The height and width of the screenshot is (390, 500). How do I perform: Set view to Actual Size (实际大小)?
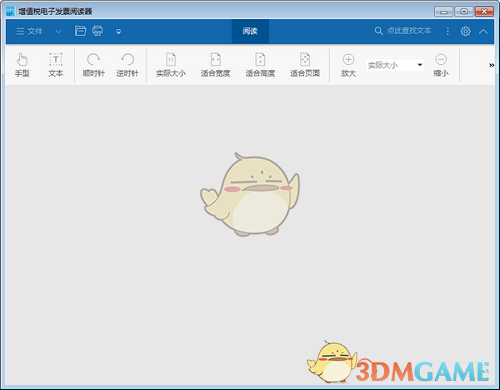pos(171,65)
